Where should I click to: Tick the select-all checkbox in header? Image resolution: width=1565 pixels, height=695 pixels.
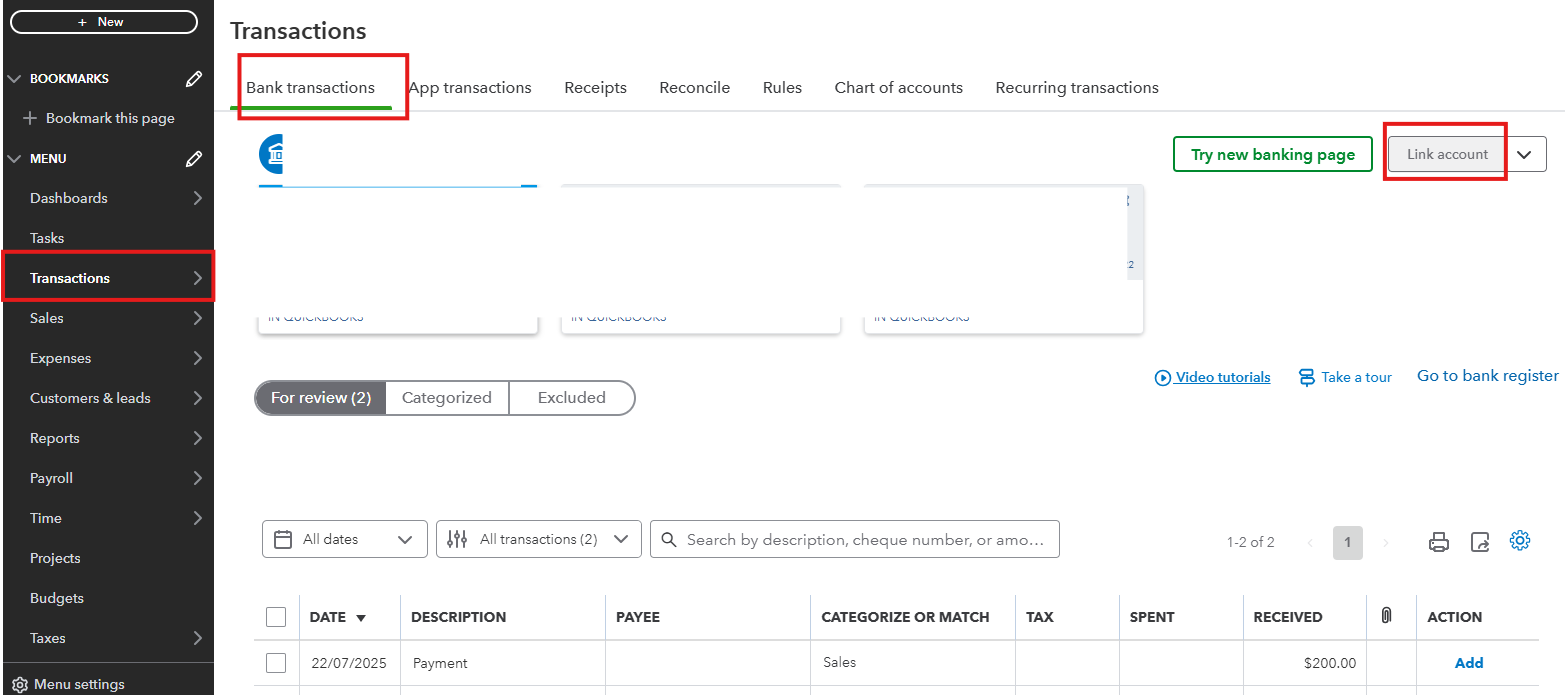[x=276, y=617]
